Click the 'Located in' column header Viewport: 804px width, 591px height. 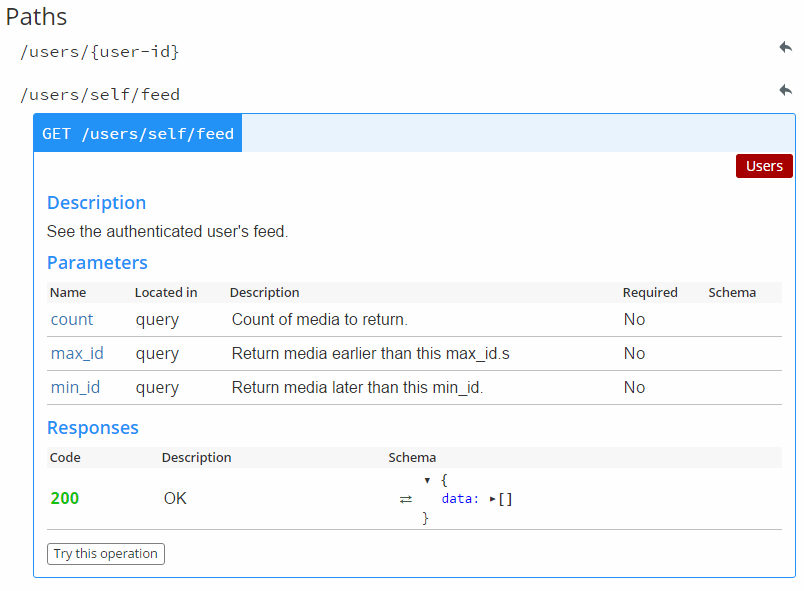(x=166, y=292)
